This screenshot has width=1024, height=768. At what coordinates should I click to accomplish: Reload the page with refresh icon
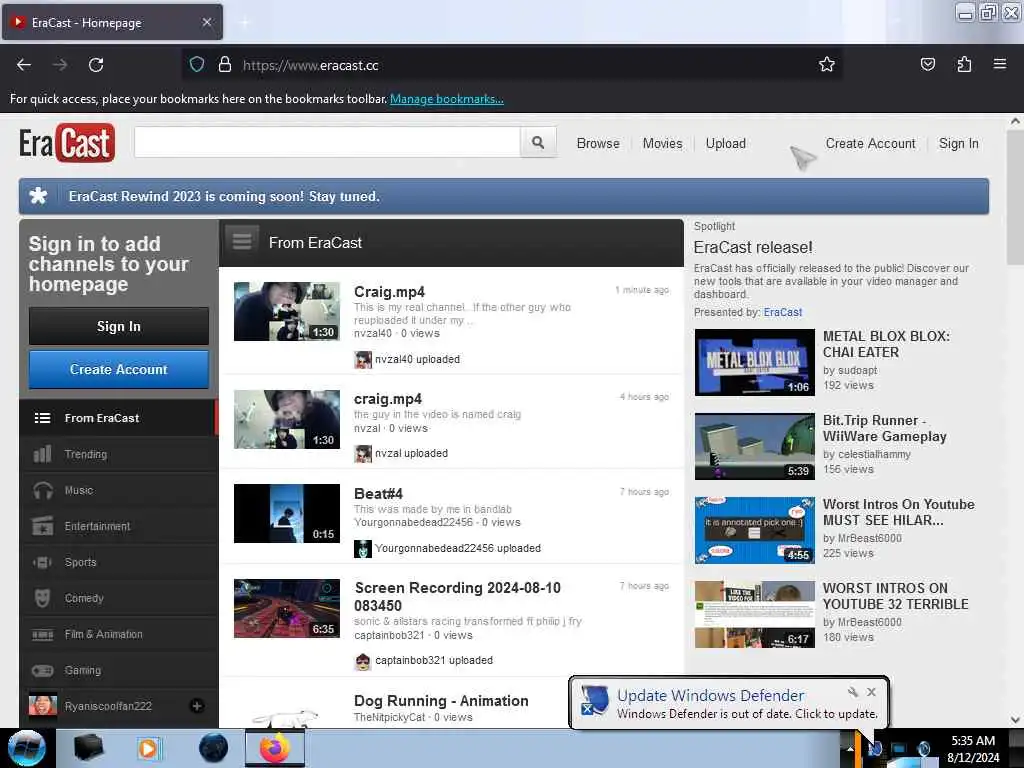pos(96,65)
